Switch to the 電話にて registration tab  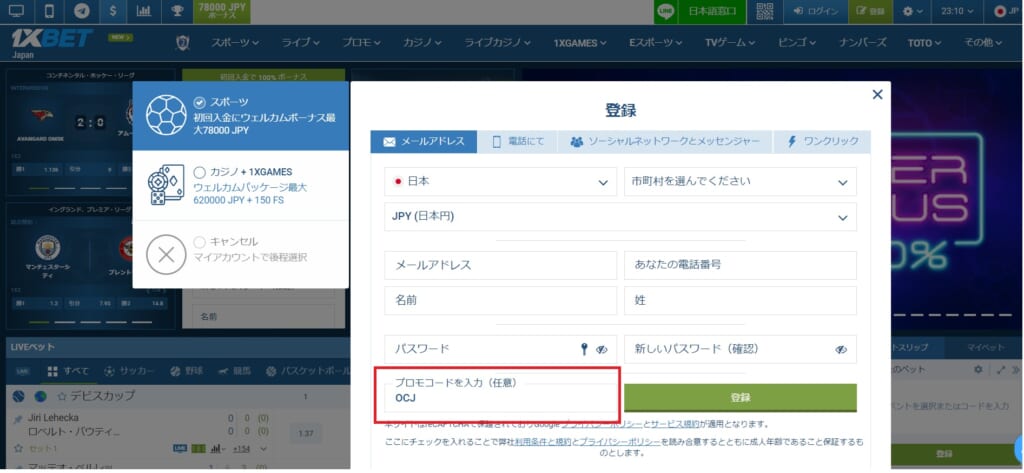(x=517, y=142)
